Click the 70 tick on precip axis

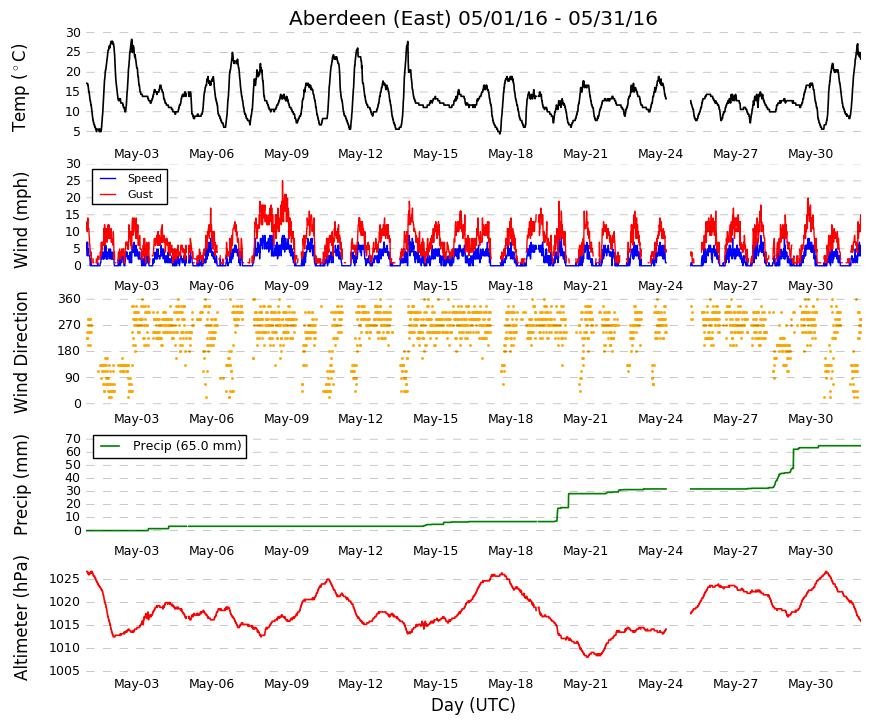click(x=73, y=439)
